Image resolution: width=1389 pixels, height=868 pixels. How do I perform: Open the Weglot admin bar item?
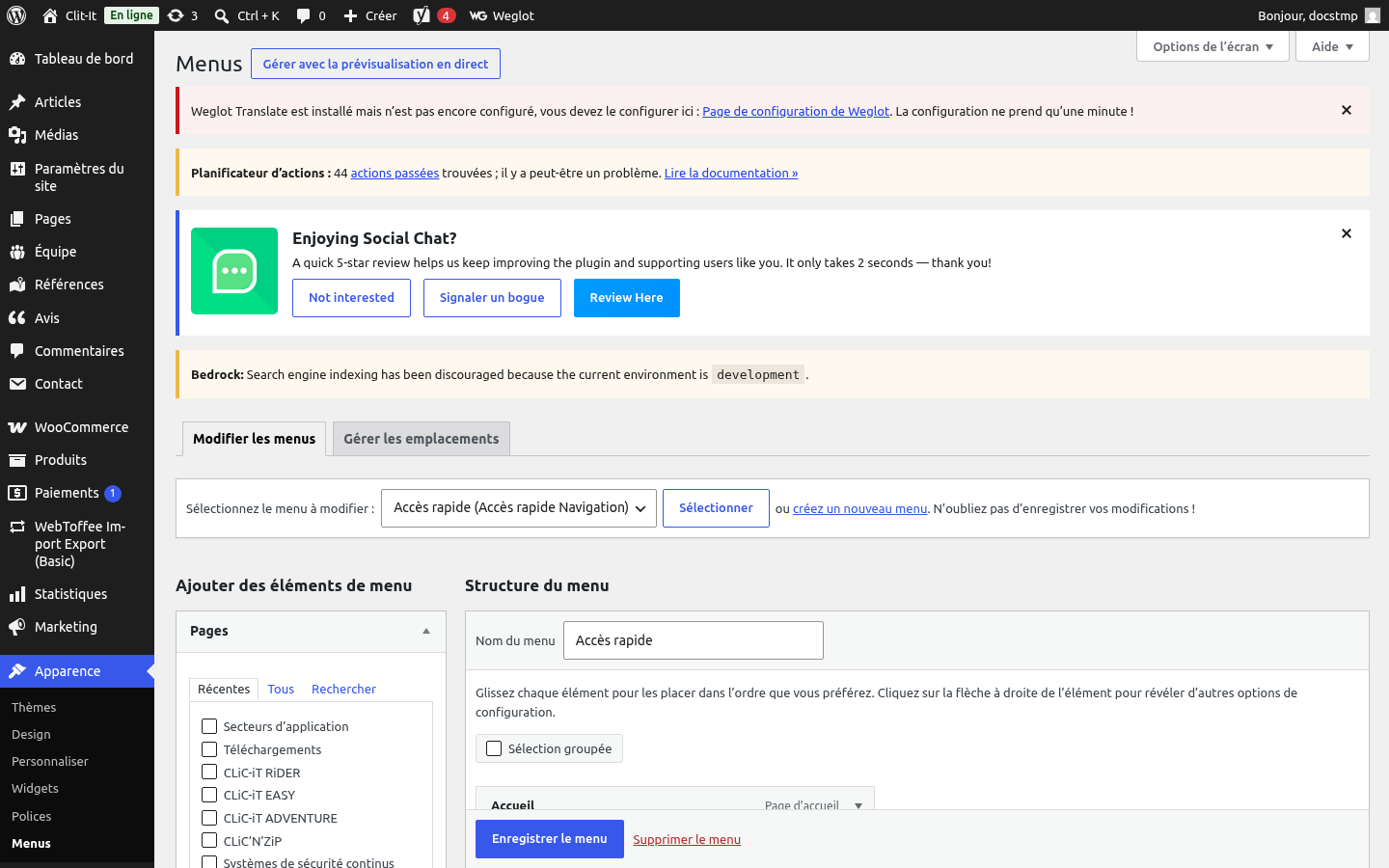coord(502,15)
